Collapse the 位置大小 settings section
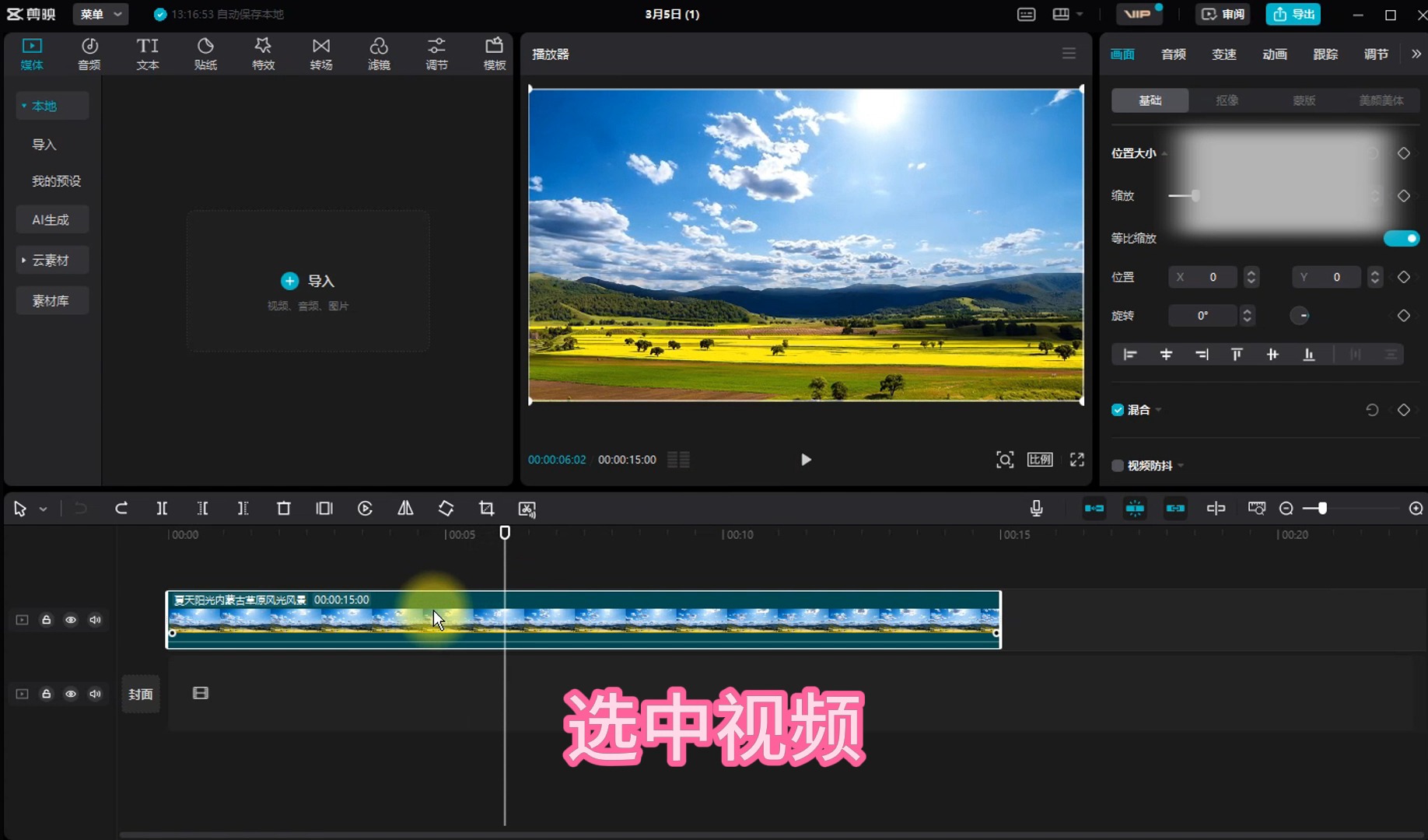Viewport: 1428px width, 840px height. tap(1164, 153)
